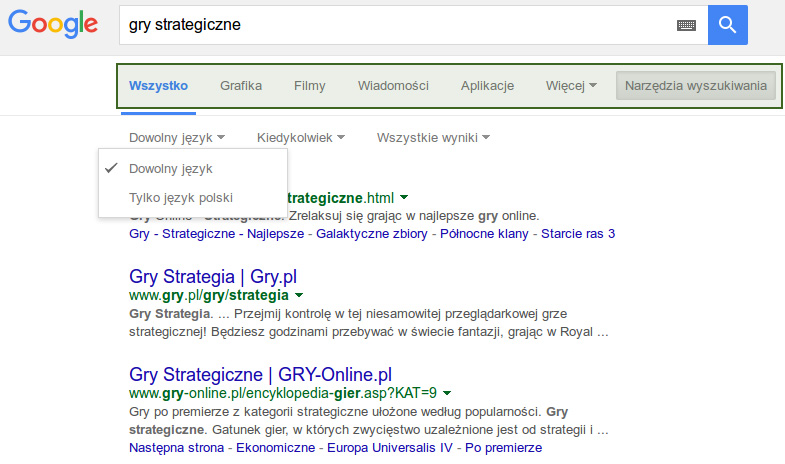Select the checked 'Dowolny język' option
The width and height of the screenshot is (785, 464).
(171, 169)
